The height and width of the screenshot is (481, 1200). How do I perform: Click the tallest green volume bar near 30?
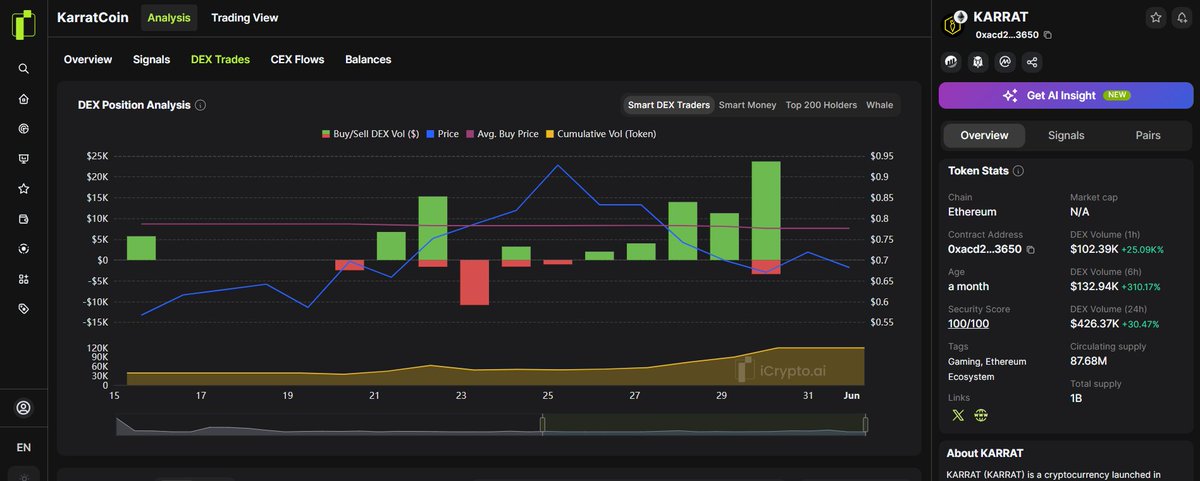pyautogui.click(x=766, y=211)
